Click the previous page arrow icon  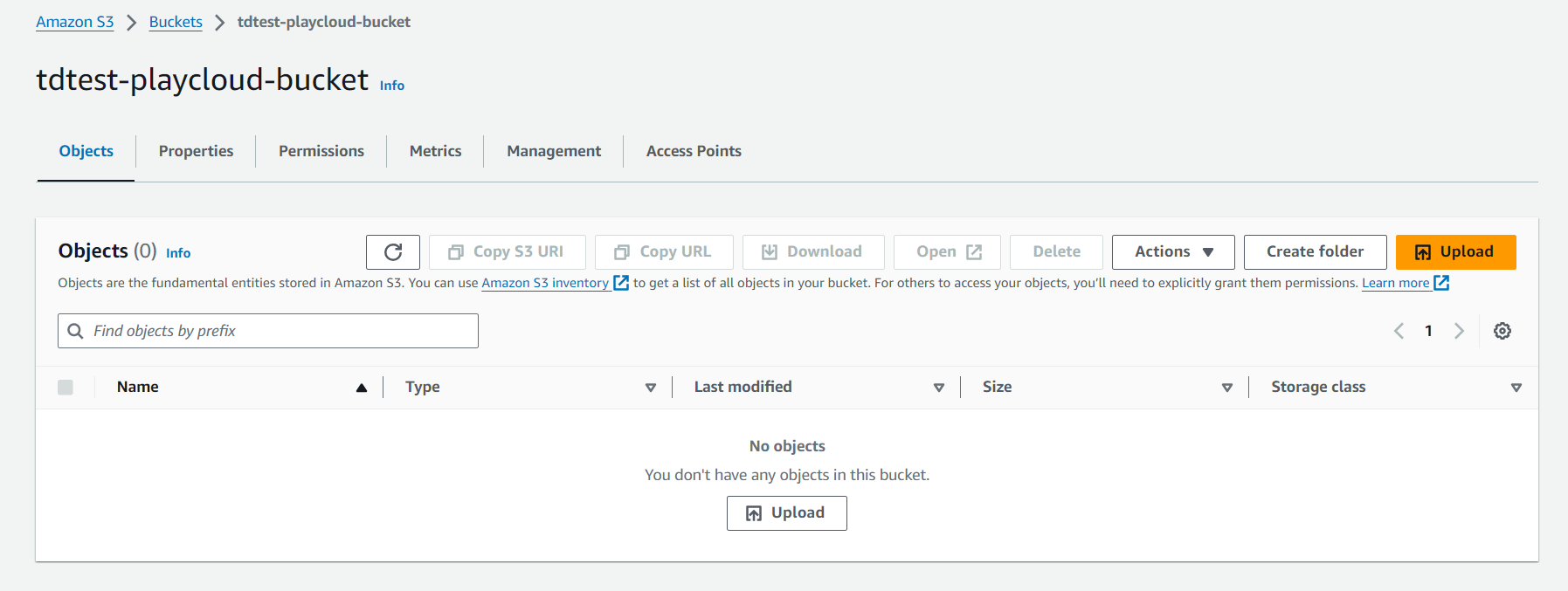coord(1399,331)
